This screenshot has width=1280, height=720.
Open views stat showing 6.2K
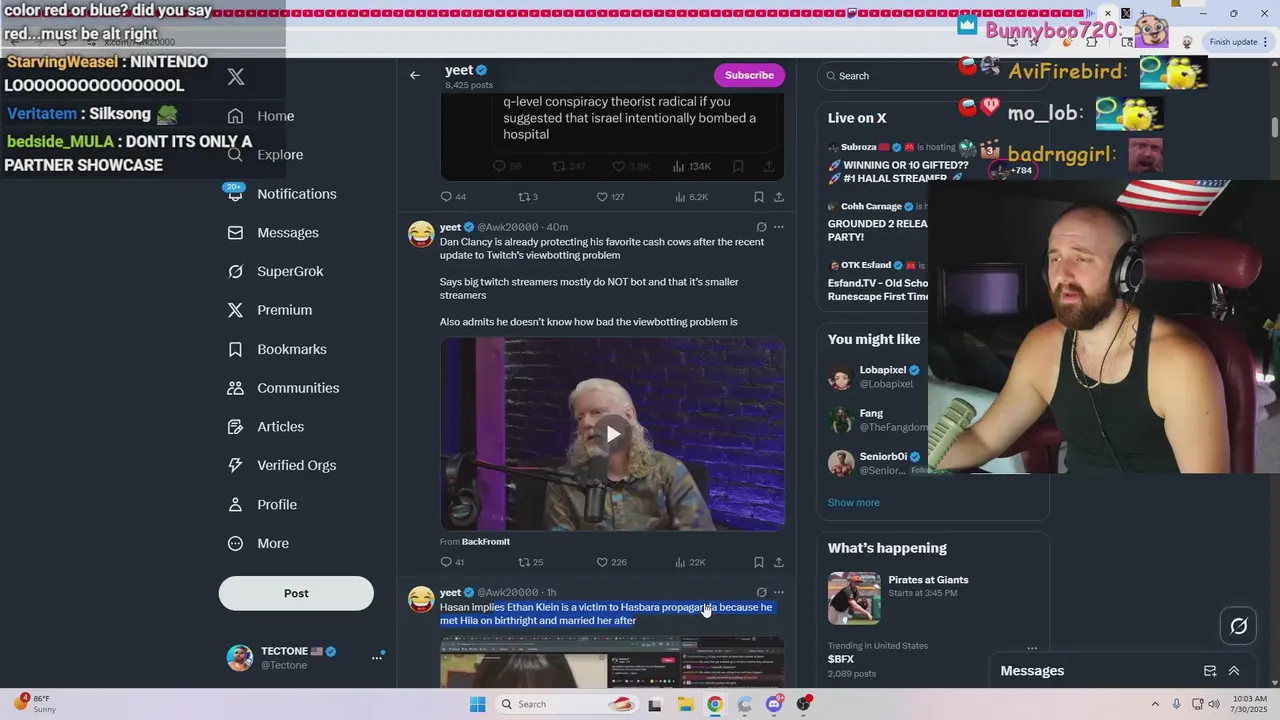tap(691, 197)
